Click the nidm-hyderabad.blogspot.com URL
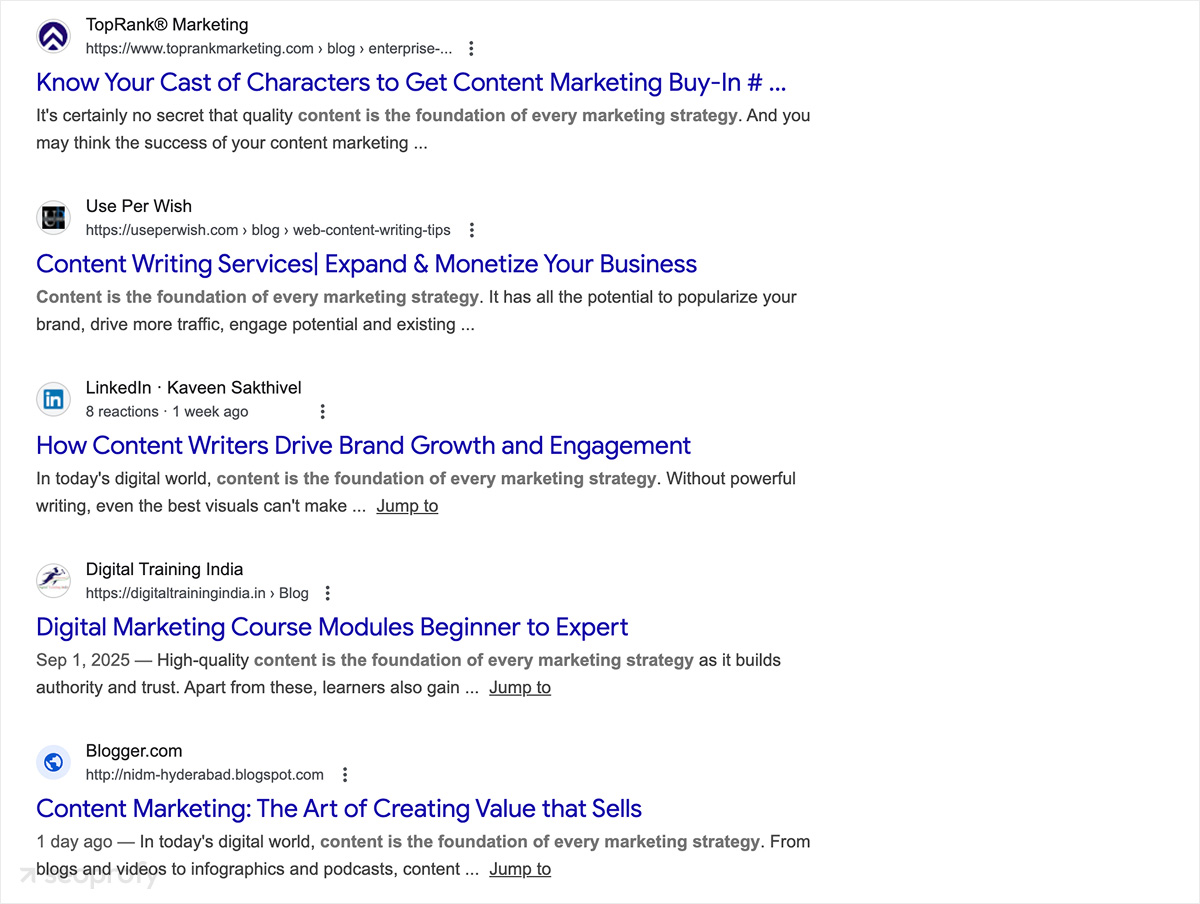This screenshot has width=1200, height=904. pyautogui.click(x=204, y=774)
